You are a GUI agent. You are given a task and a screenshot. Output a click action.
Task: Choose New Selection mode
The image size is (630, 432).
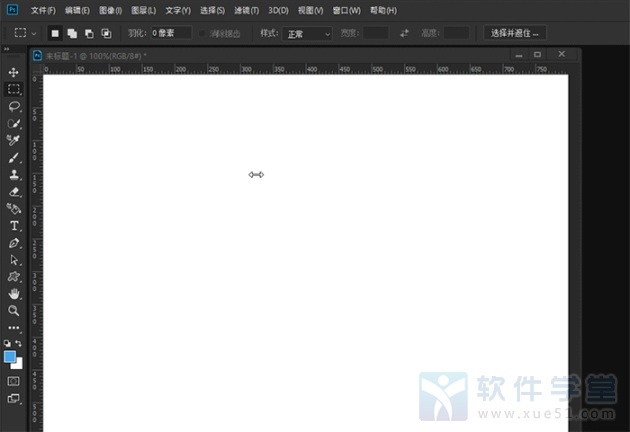click(55, 33)
